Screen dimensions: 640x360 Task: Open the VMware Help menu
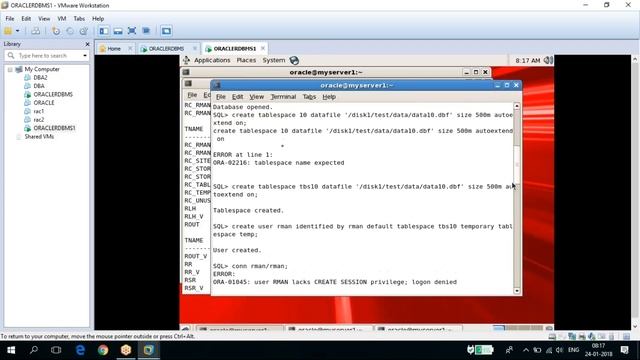pyautogui.click(x=98, y=19)
